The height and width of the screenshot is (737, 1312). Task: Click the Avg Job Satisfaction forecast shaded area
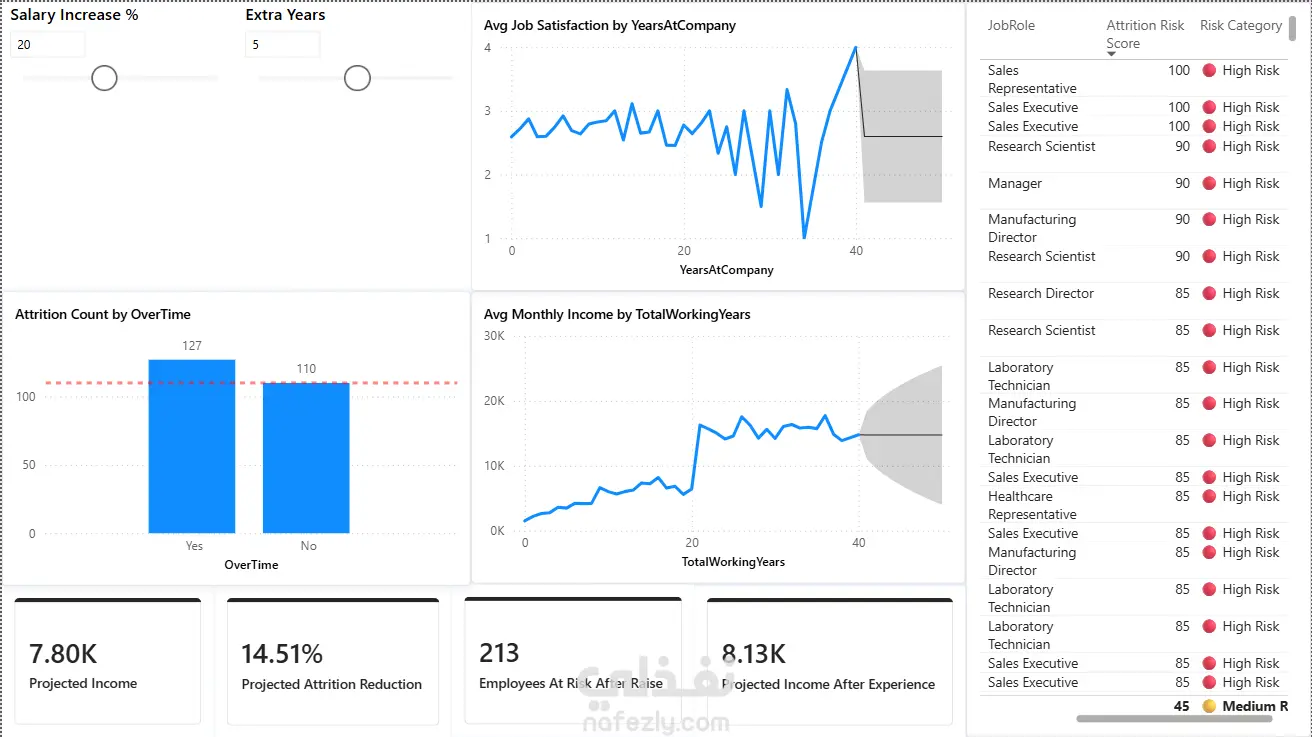[902, 136]
